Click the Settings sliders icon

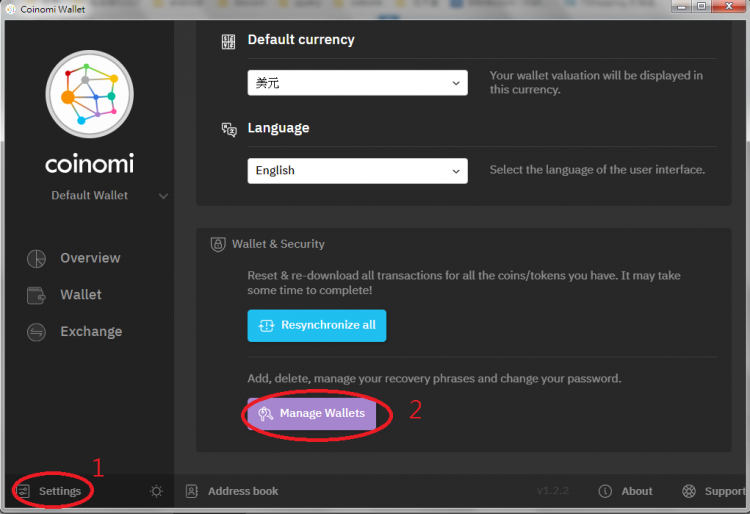23,491
